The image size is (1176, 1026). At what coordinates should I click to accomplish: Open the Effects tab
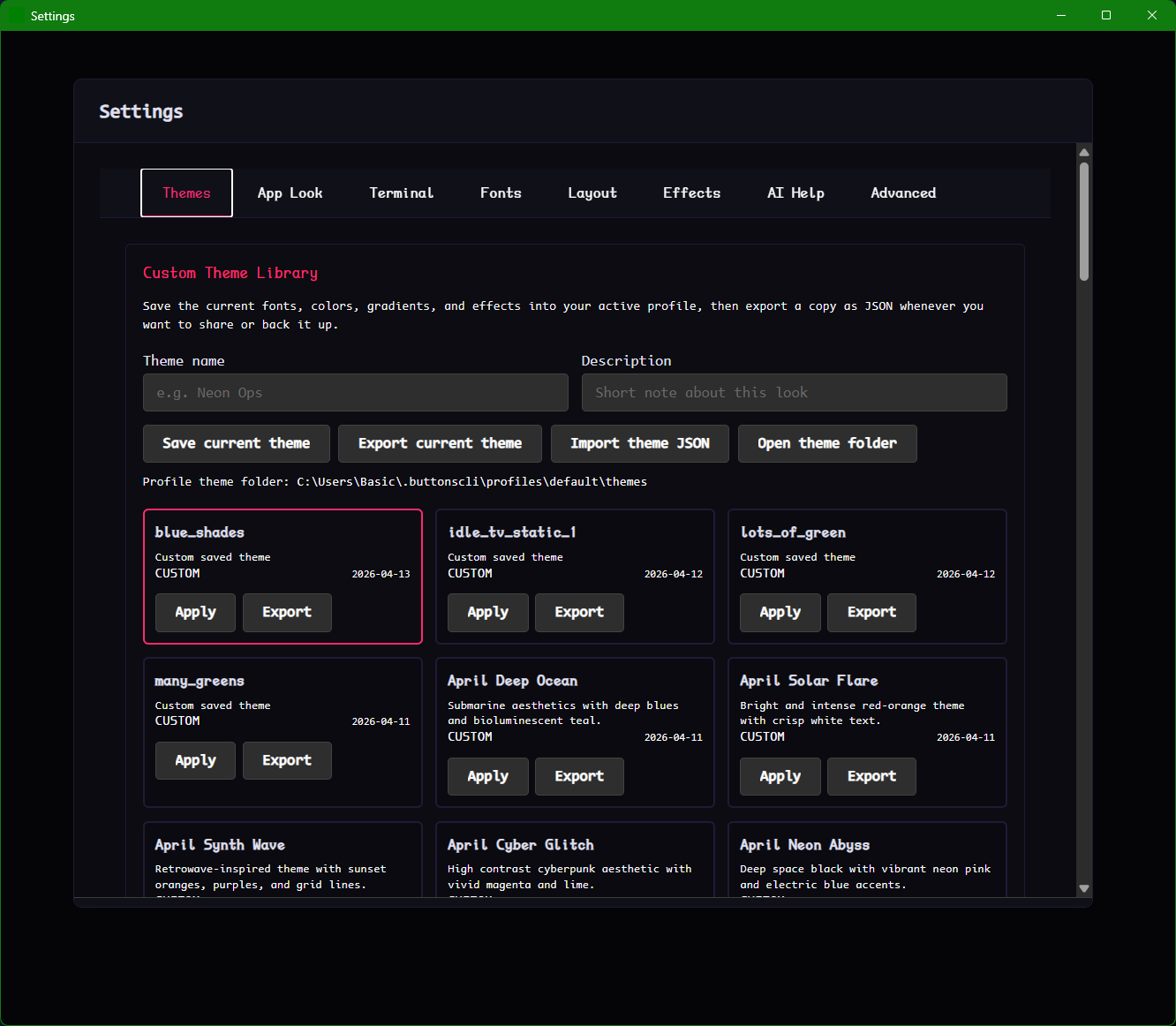[691, 192]
